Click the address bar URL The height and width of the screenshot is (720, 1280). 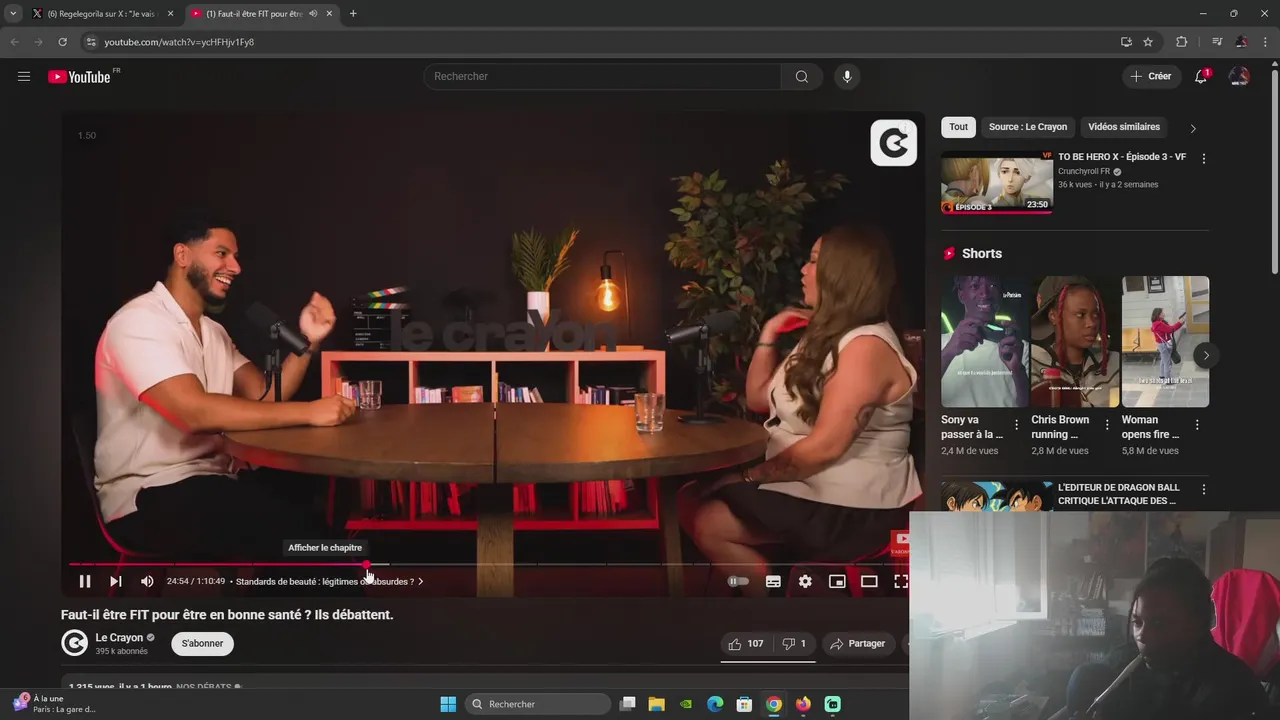point(179,42)
